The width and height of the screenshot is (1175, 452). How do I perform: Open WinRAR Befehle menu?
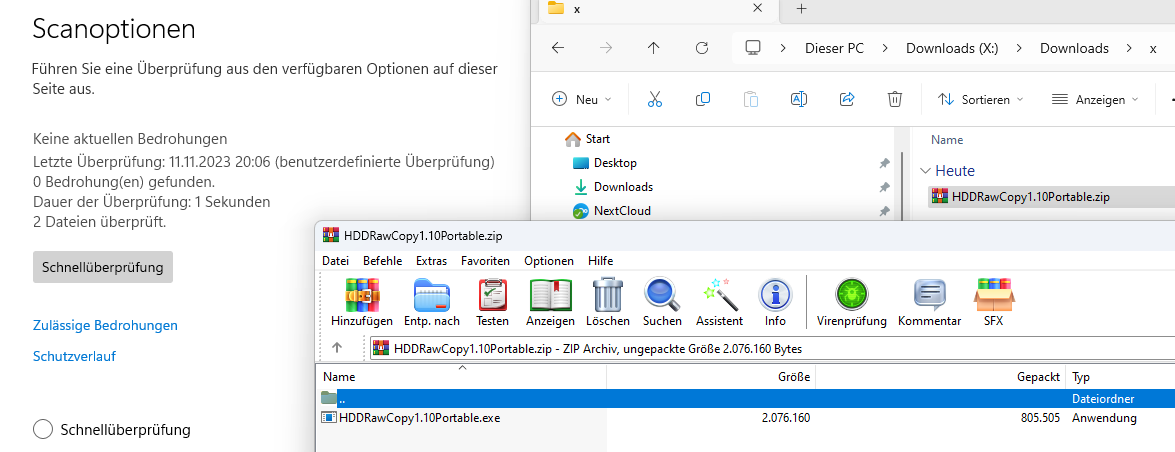click(x=382, y=261)
